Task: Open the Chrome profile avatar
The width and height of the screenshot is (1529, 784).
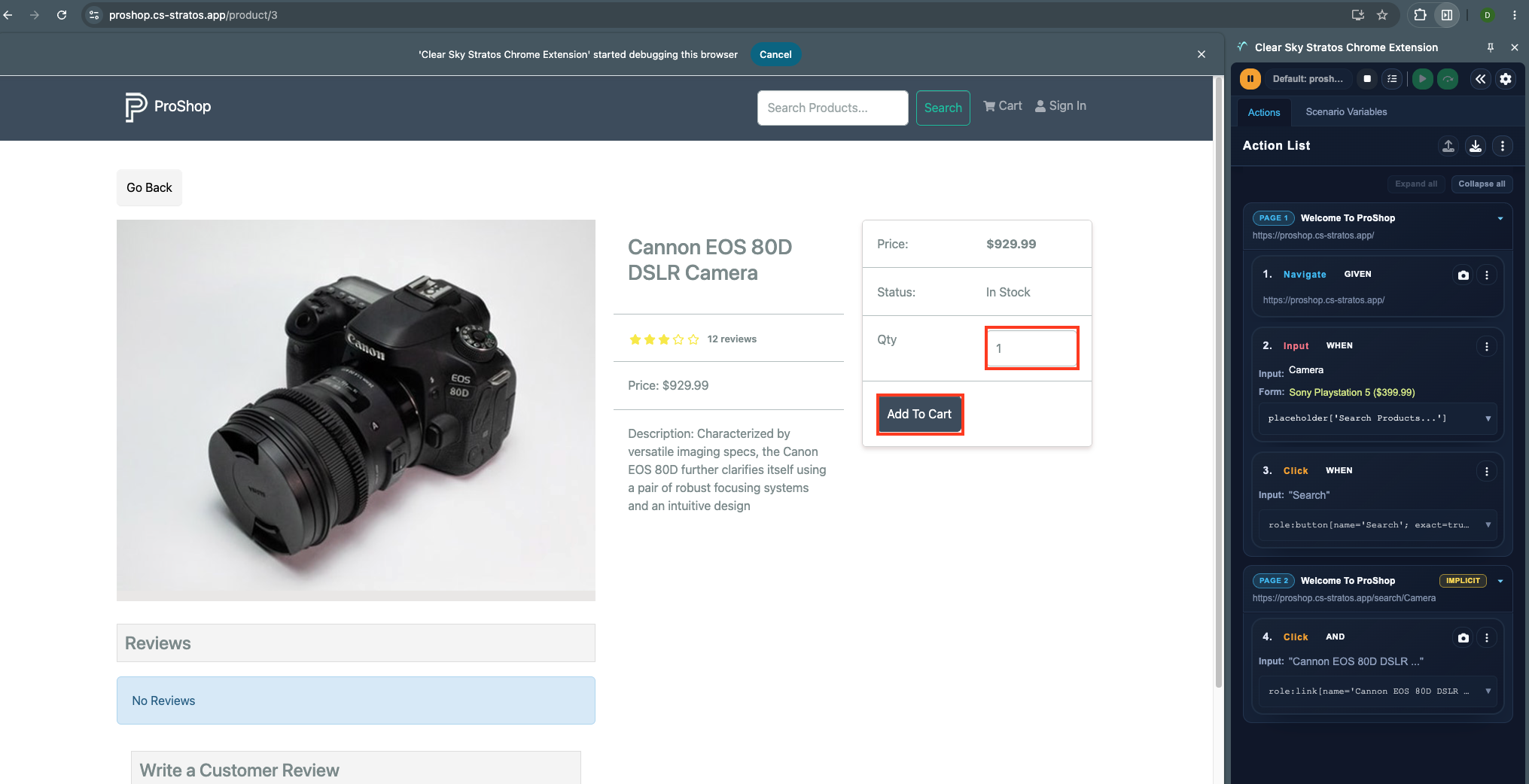Action: pyautogui.click(x=1487, y=15)
